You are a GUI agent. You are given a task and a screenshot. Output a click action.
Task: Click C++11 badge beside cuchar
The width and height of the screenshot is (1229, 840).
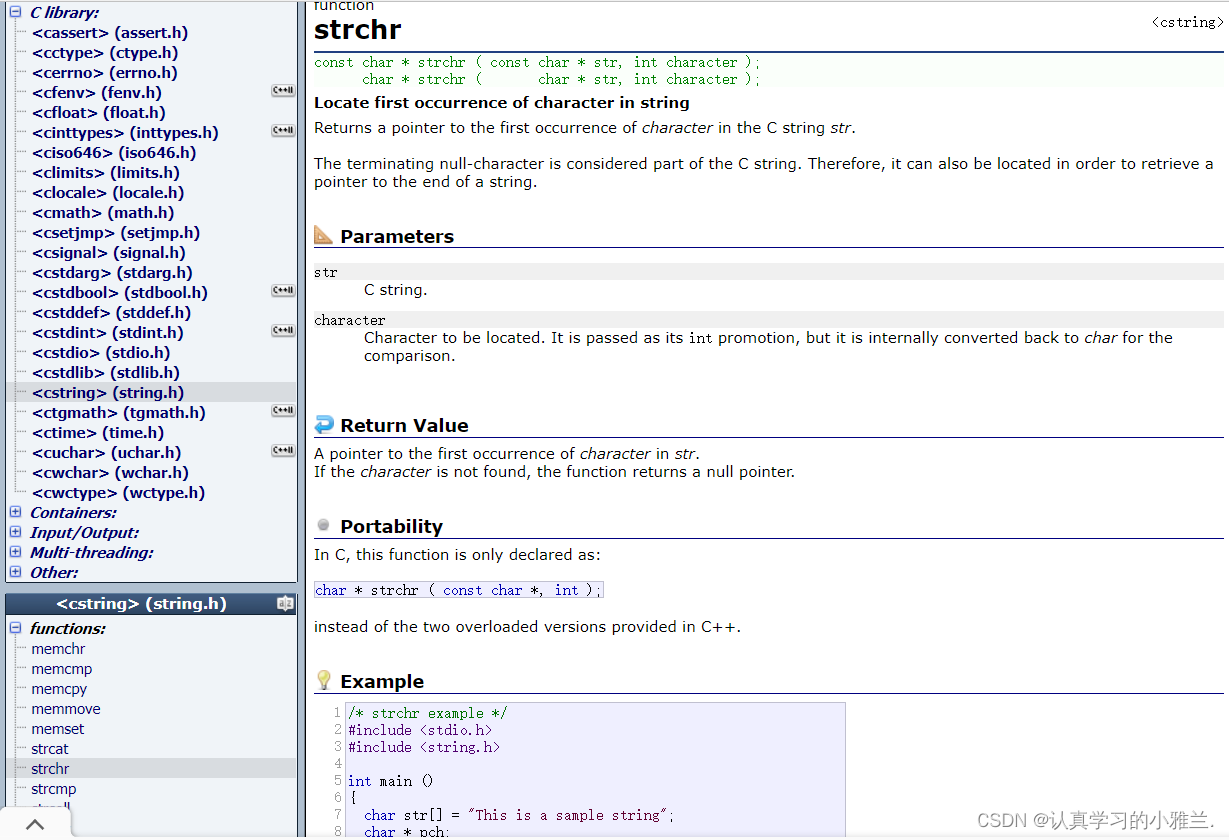pyautogui.click(x=283, y=451)
